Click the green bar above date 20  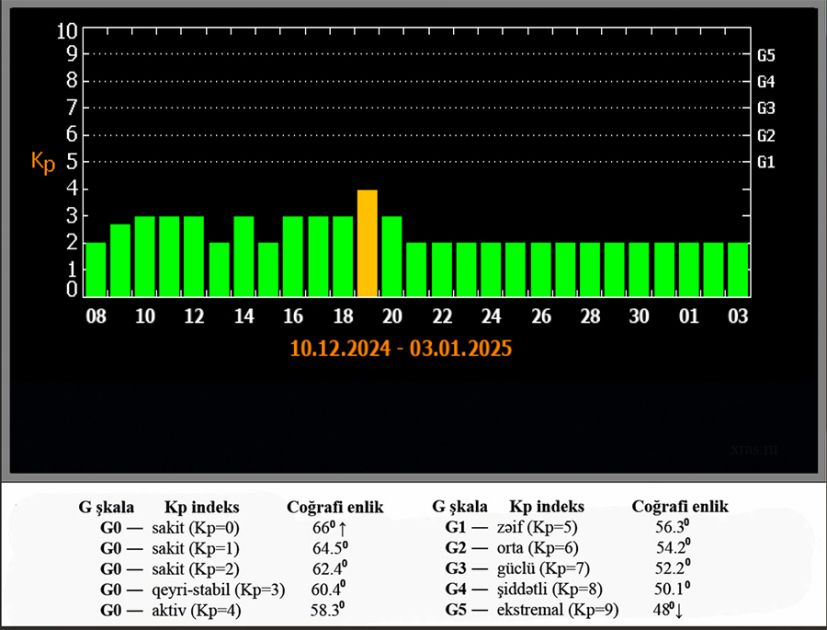392,256
